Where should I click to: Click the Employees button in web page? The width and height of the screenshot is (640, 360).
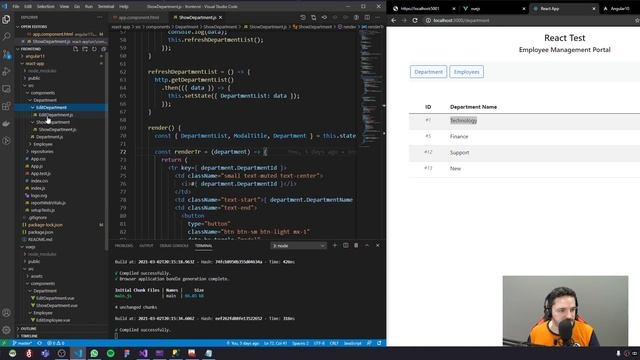coord(467,72)
